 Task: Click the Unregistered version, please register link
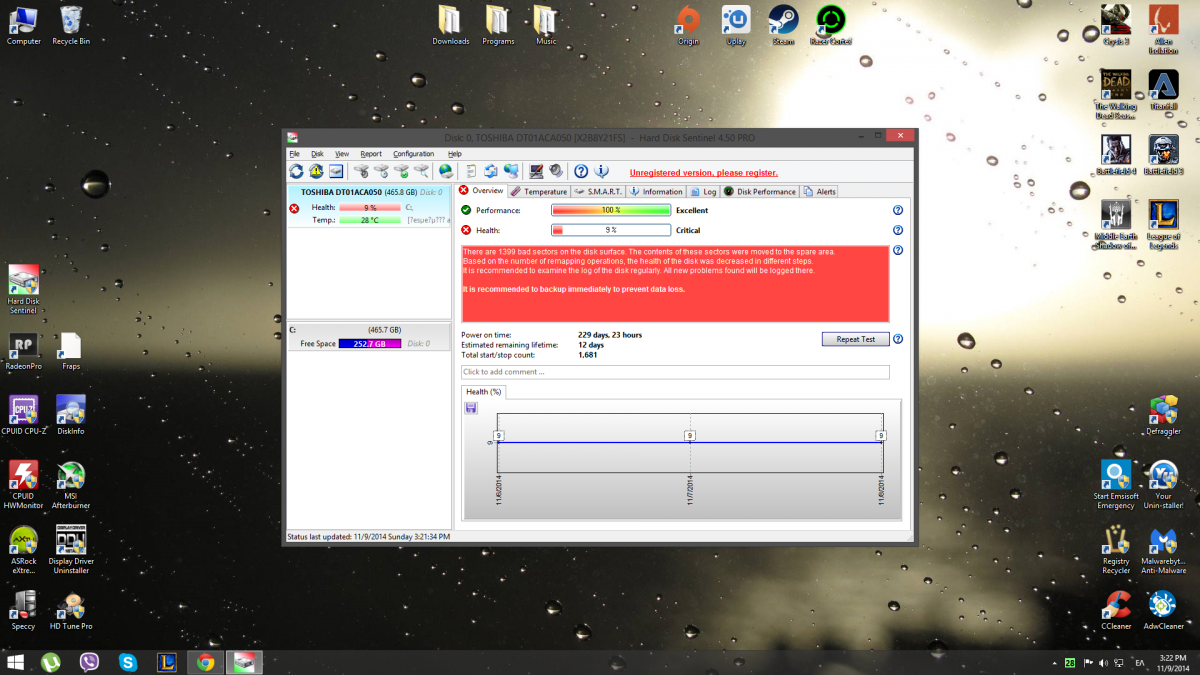tap(703, 172)
